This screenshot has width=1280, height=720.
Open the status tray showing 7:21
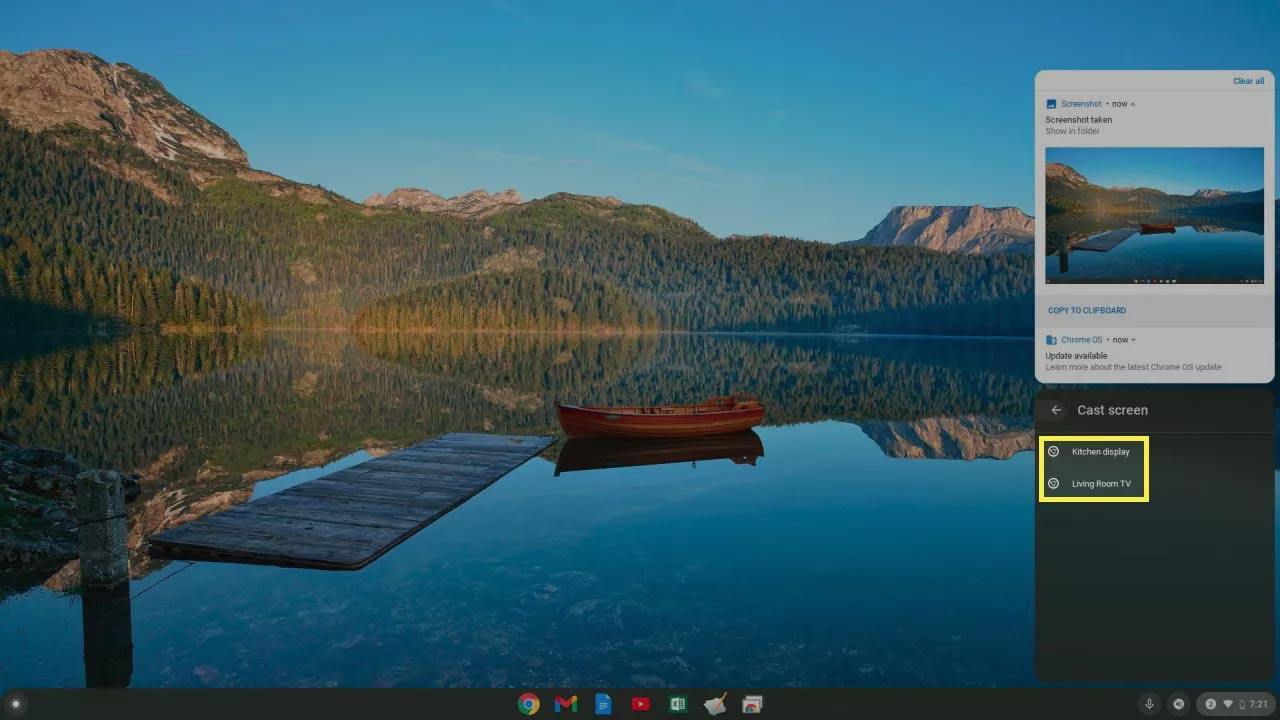[1236, 704]
